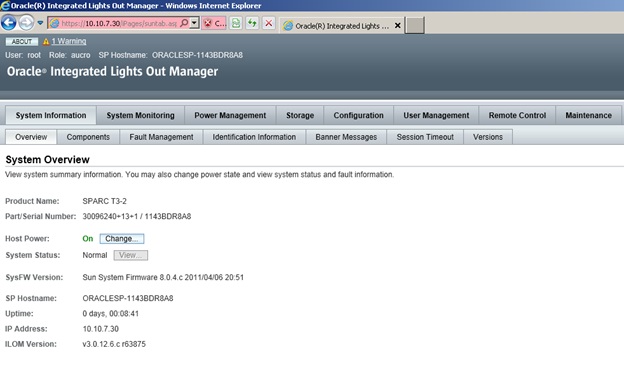Open the Versions sub-tab
Viewport: 624px width, 369px height.
point(488,137)
